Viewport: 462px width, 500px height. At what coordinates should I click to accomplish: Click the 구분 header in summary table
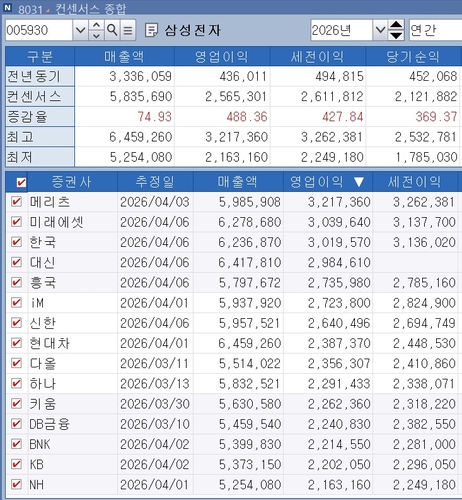[40, 57]
